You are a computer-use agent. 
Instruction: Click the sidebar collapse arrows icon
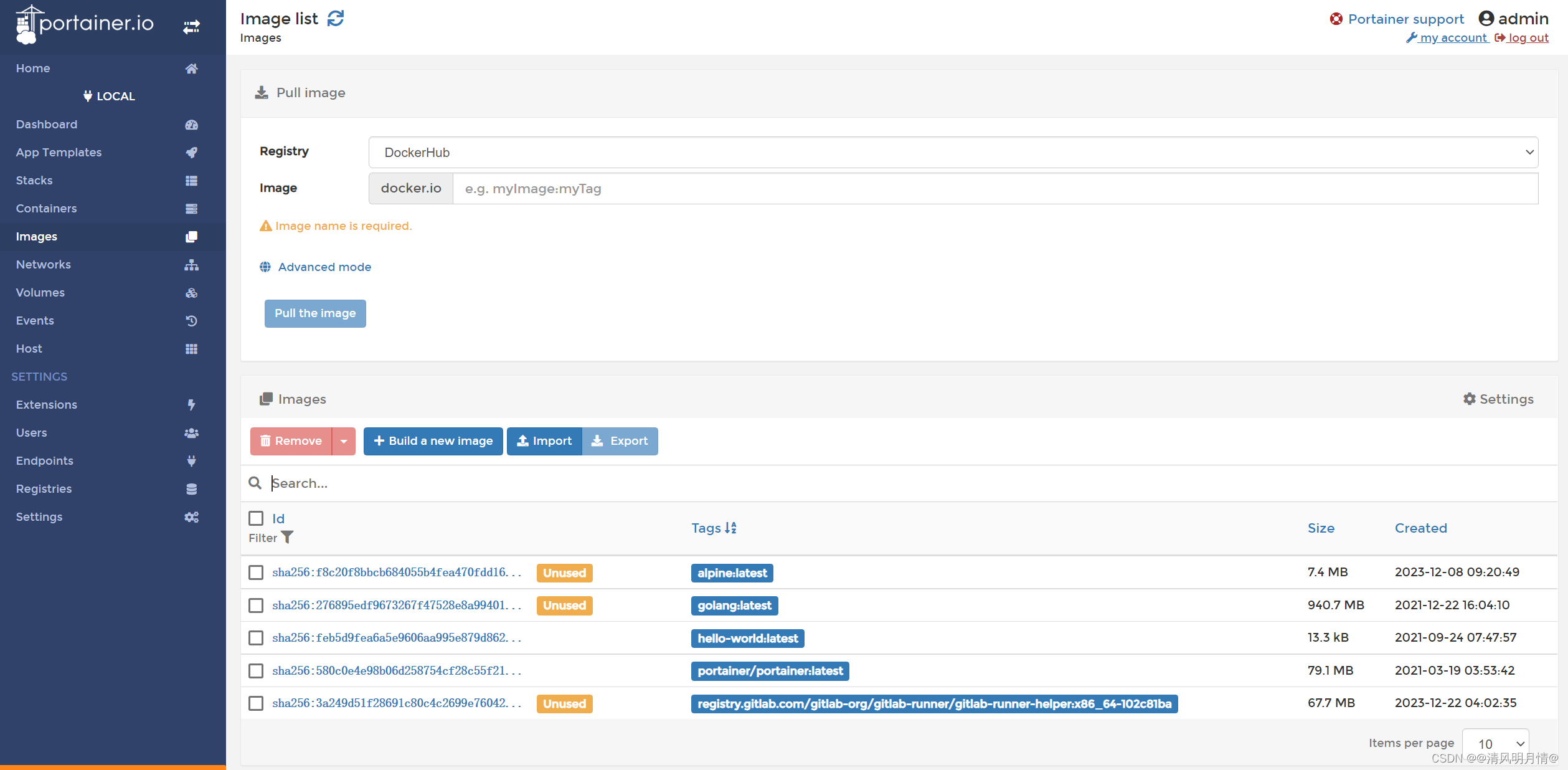[x=191, y=27]
